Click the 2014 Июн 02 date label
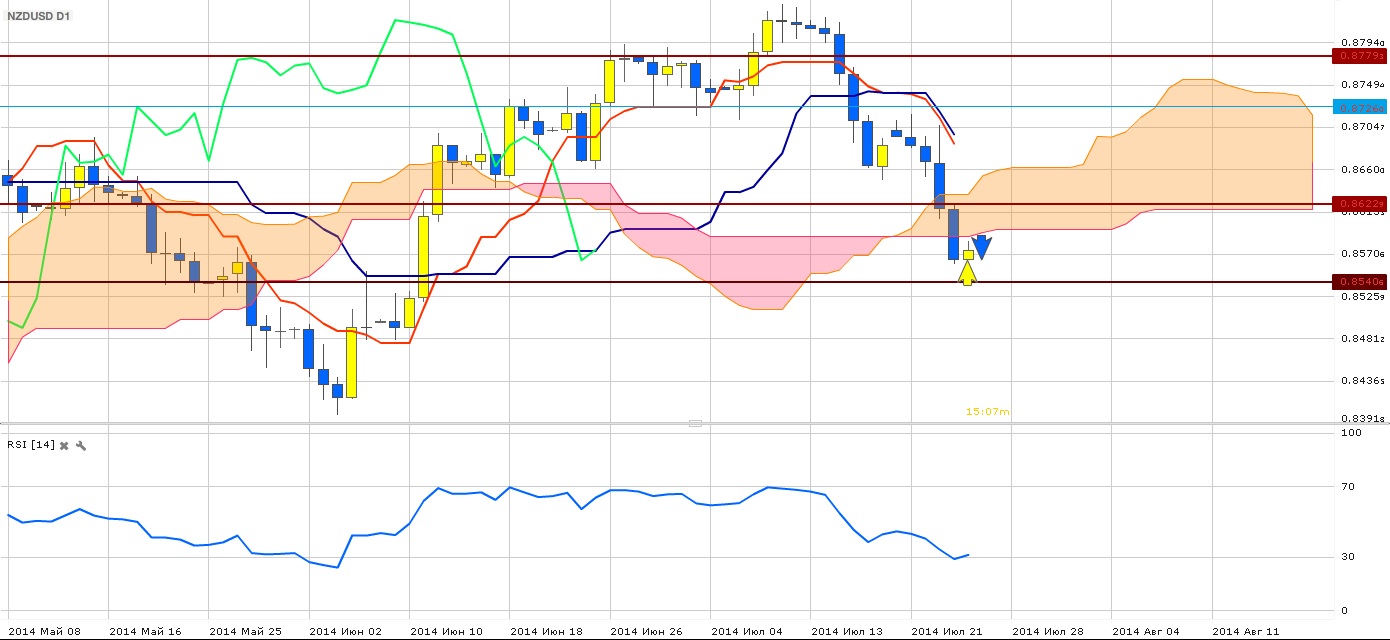 [345, 631]
